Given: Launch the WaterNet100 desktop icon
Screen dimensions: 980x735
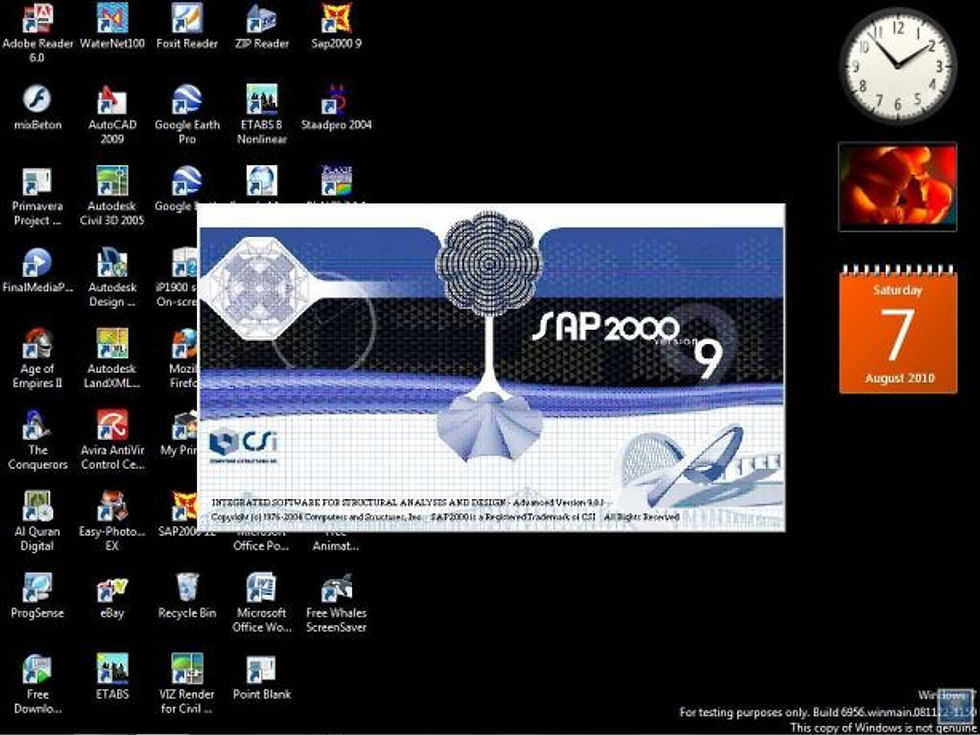Looking at the screenshot, I should (x=112, y=26).
